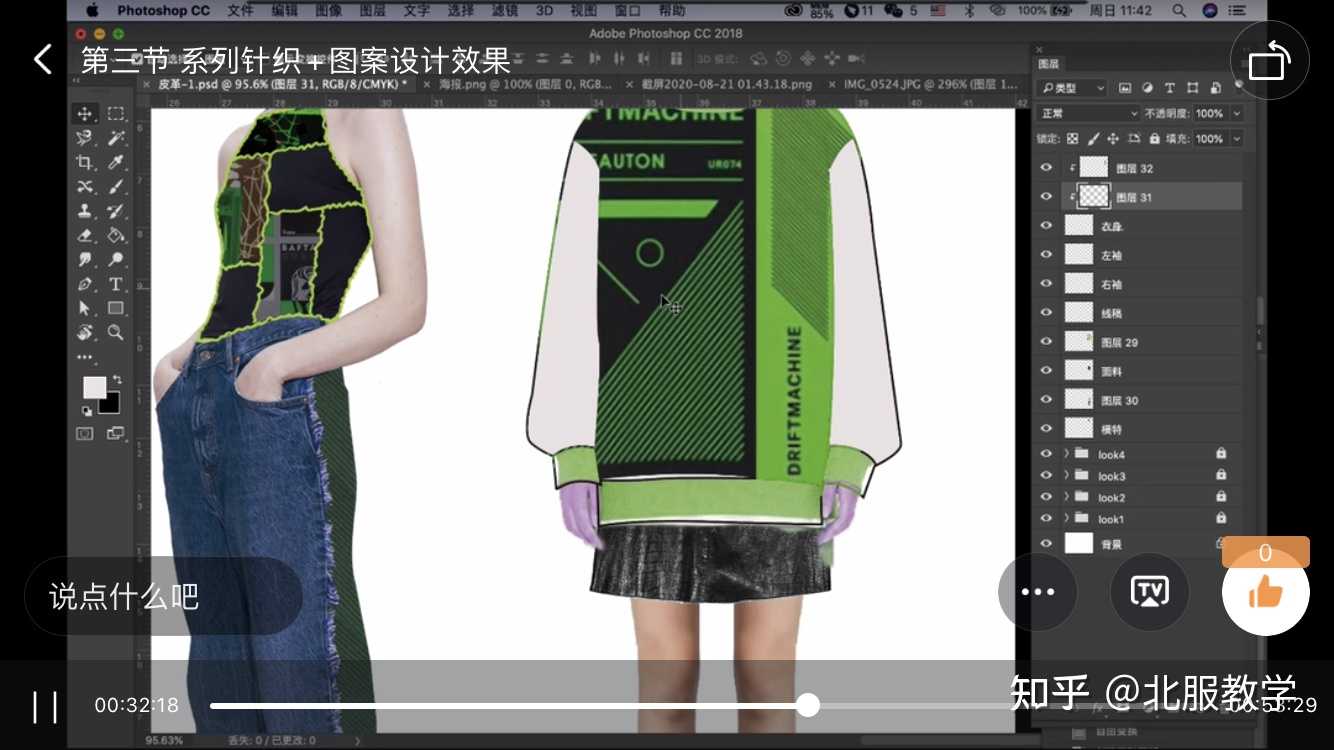The height and width of the screenshot is (750, 1334).
Task: Click the foreground color swatch
Action: [x=94, y=388]
